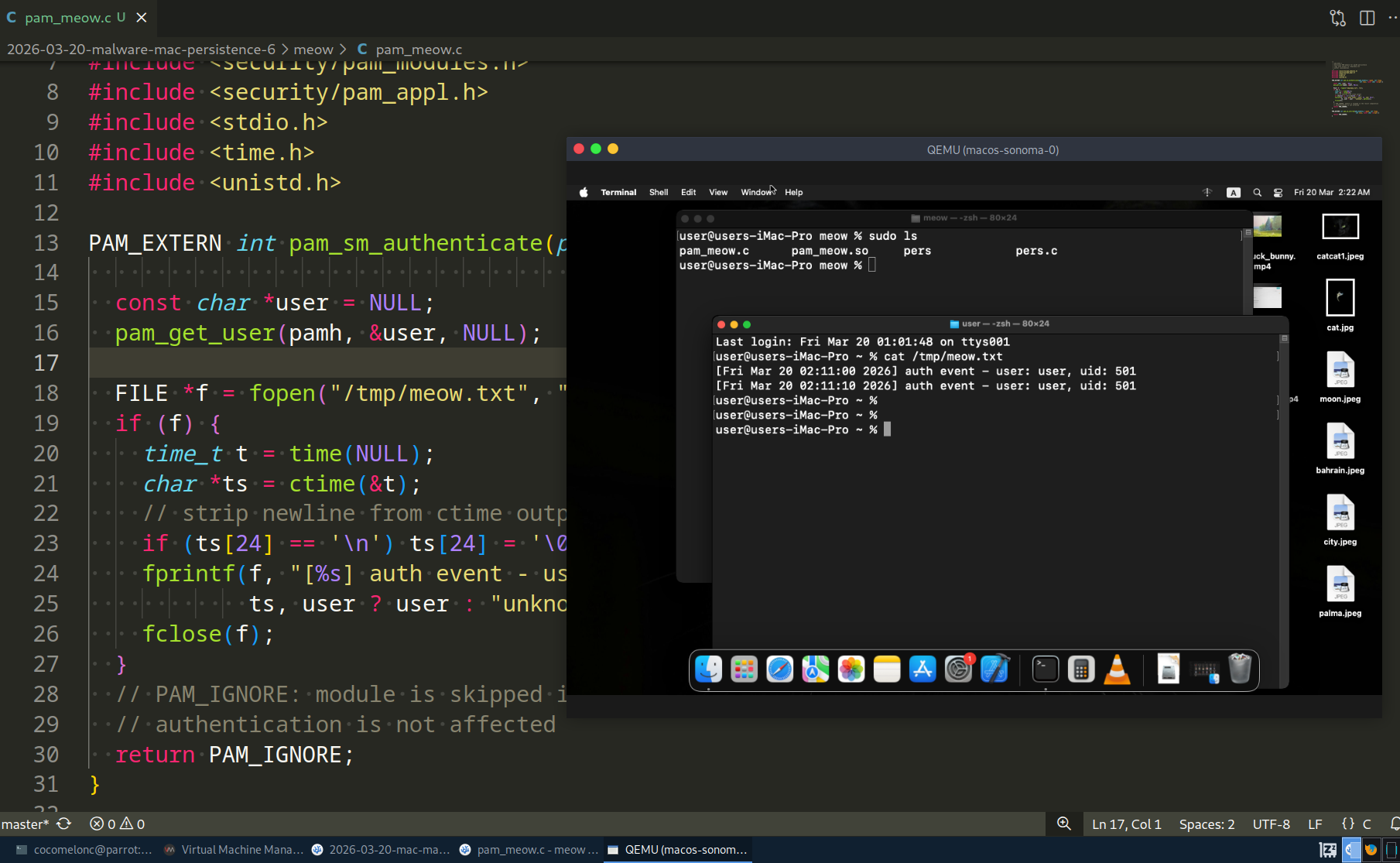1400x863 pixels.
Task: Open the Shell menu in Terminal
Action: (658, 193)
